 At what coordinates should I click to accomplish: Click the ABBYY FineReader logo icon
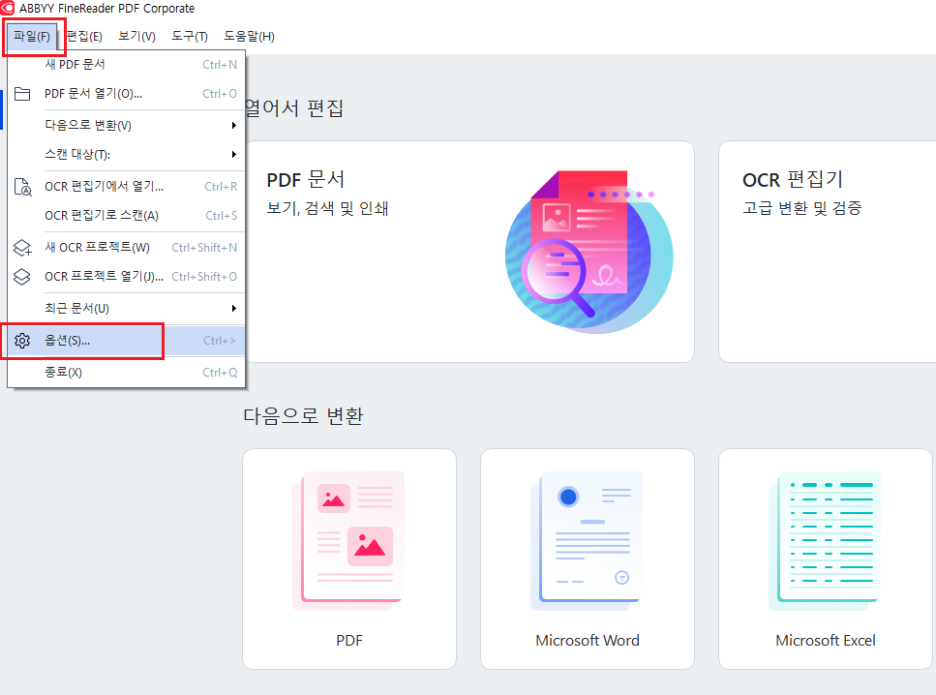click(x=7, y=8)
